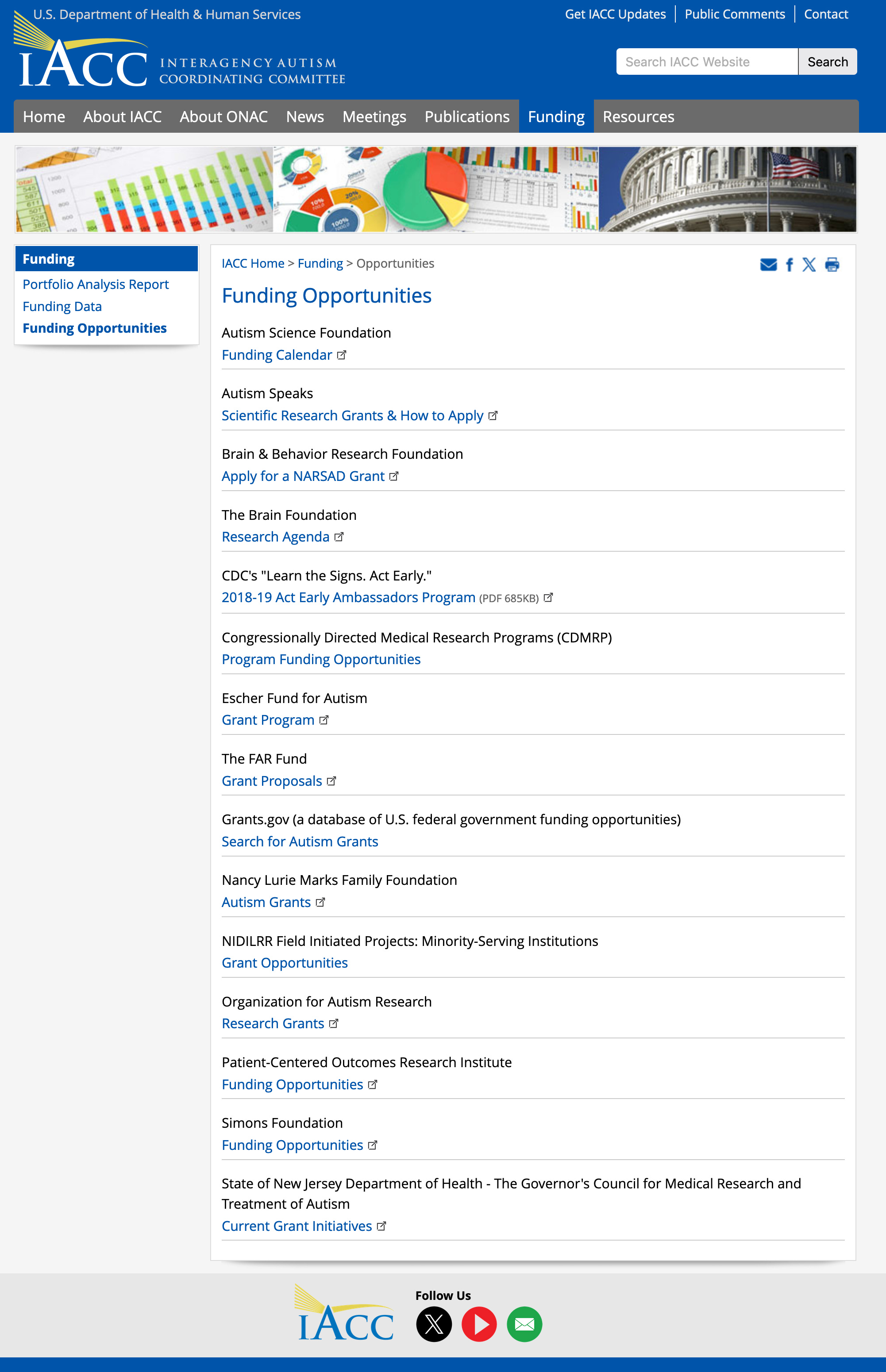This screenshot has height=1372, width=886.
Task: Open NIDILRR Grant Opportunities link
Action: (x=285, y=963)
